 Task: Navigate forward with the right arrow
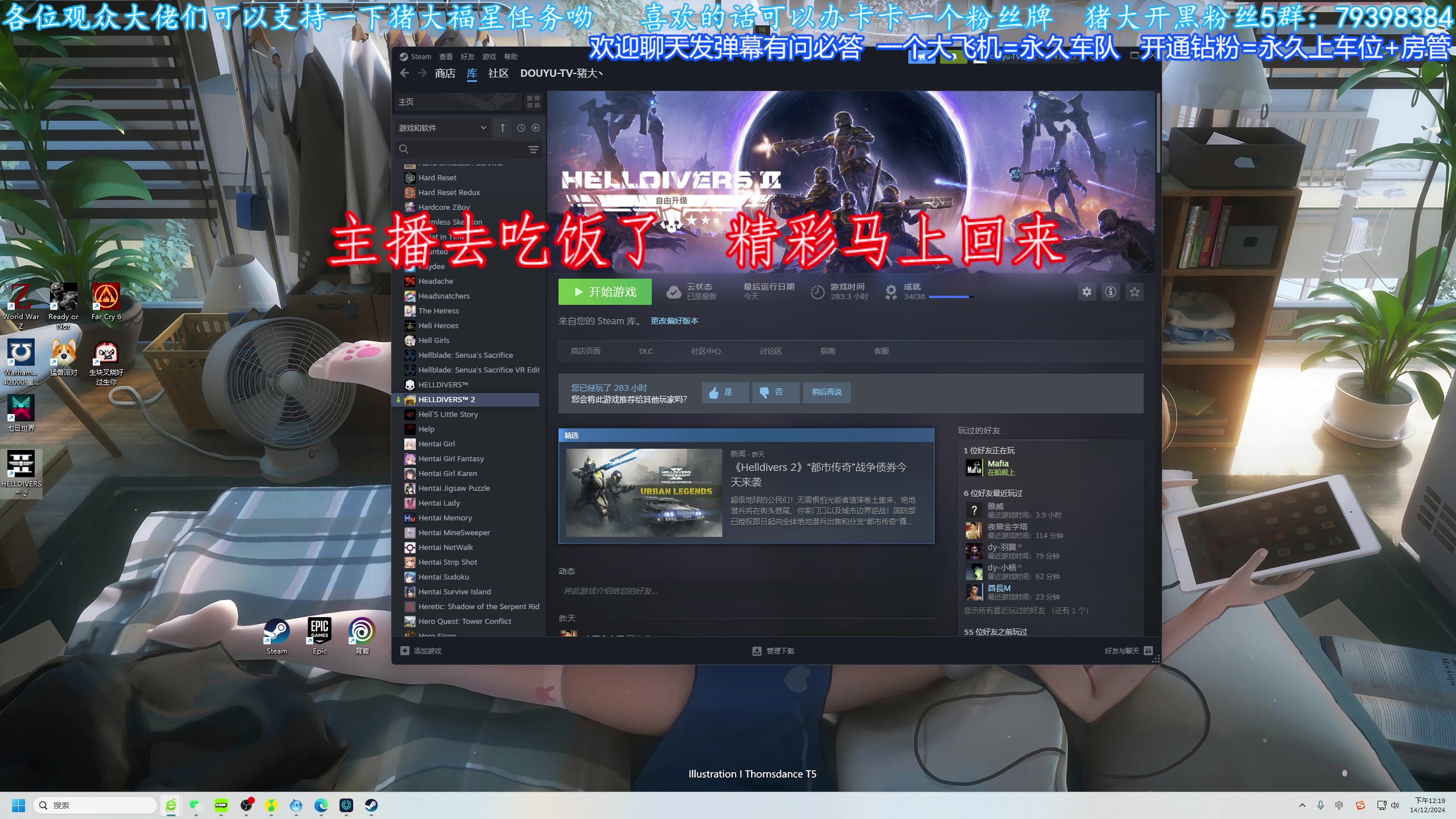click(x=422, y=73)
